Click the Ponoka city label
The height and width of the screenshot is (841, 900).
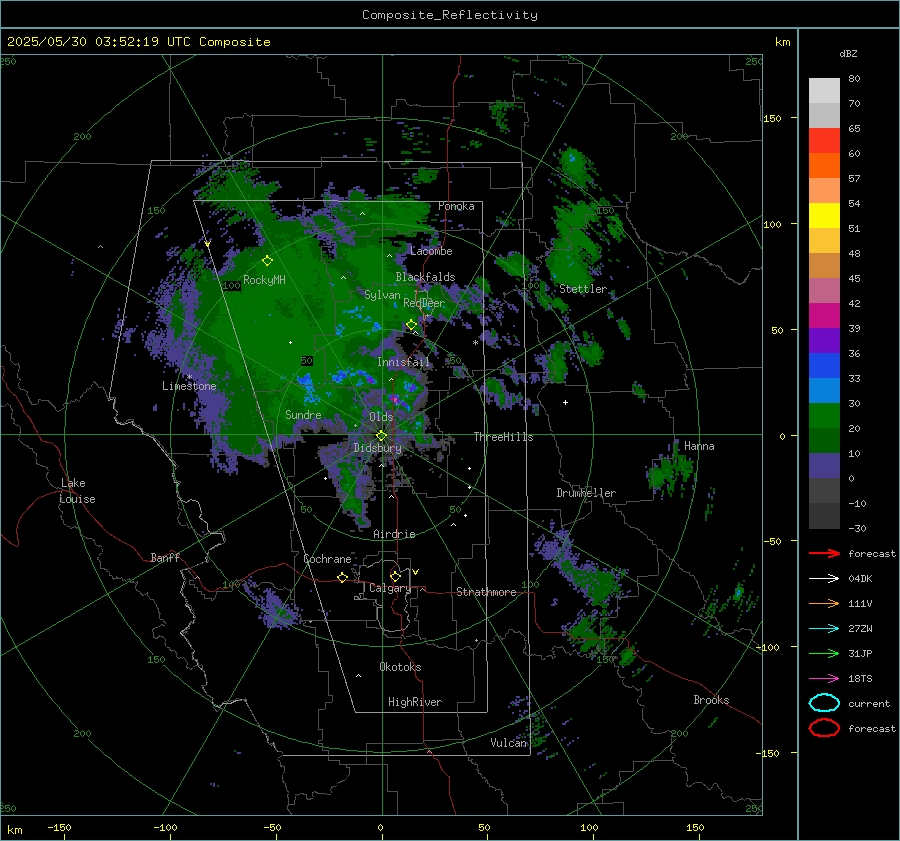point(456,206)
